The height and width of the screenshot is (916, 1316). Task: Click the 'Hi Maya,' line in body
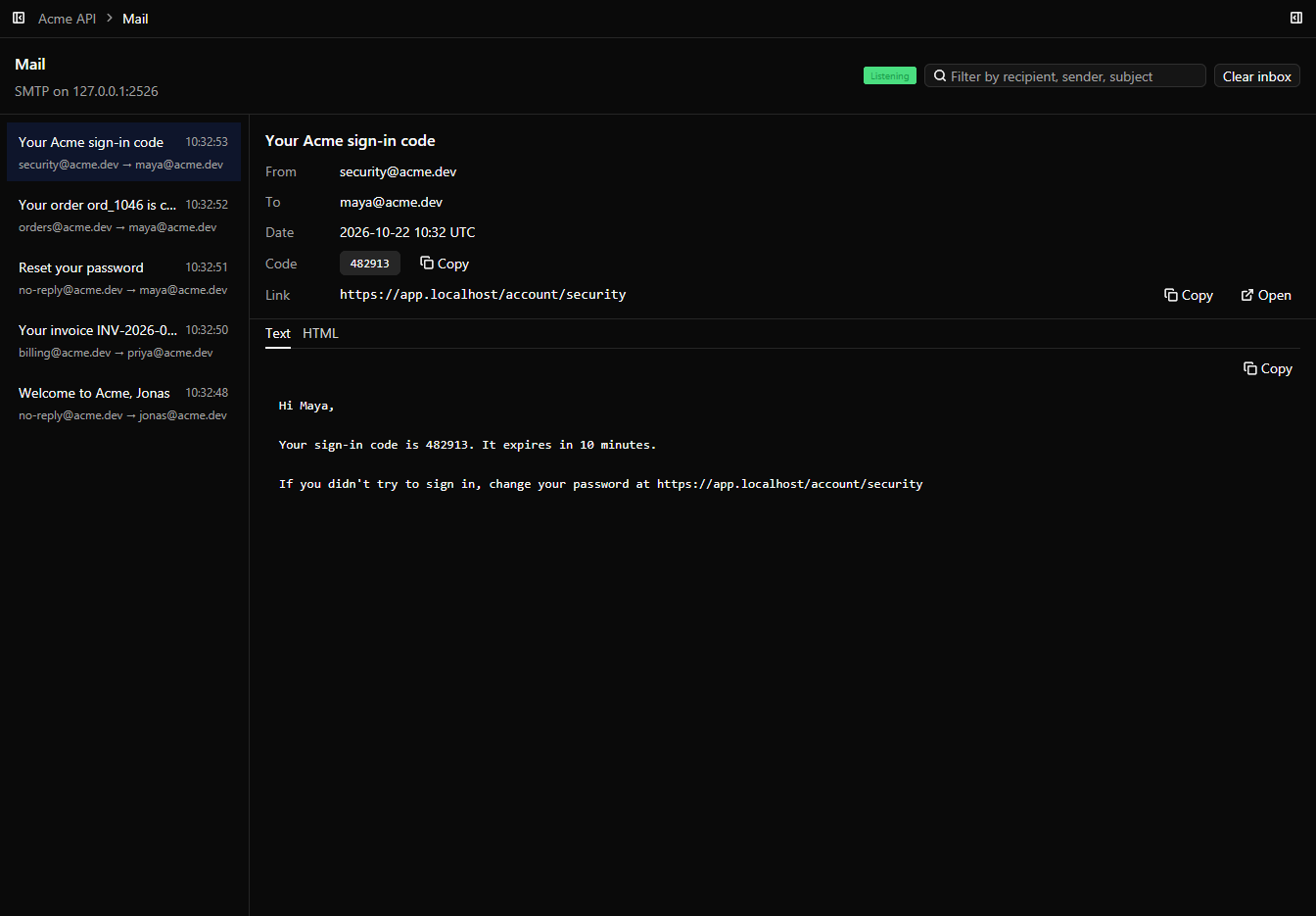click(x=306, y=406)
